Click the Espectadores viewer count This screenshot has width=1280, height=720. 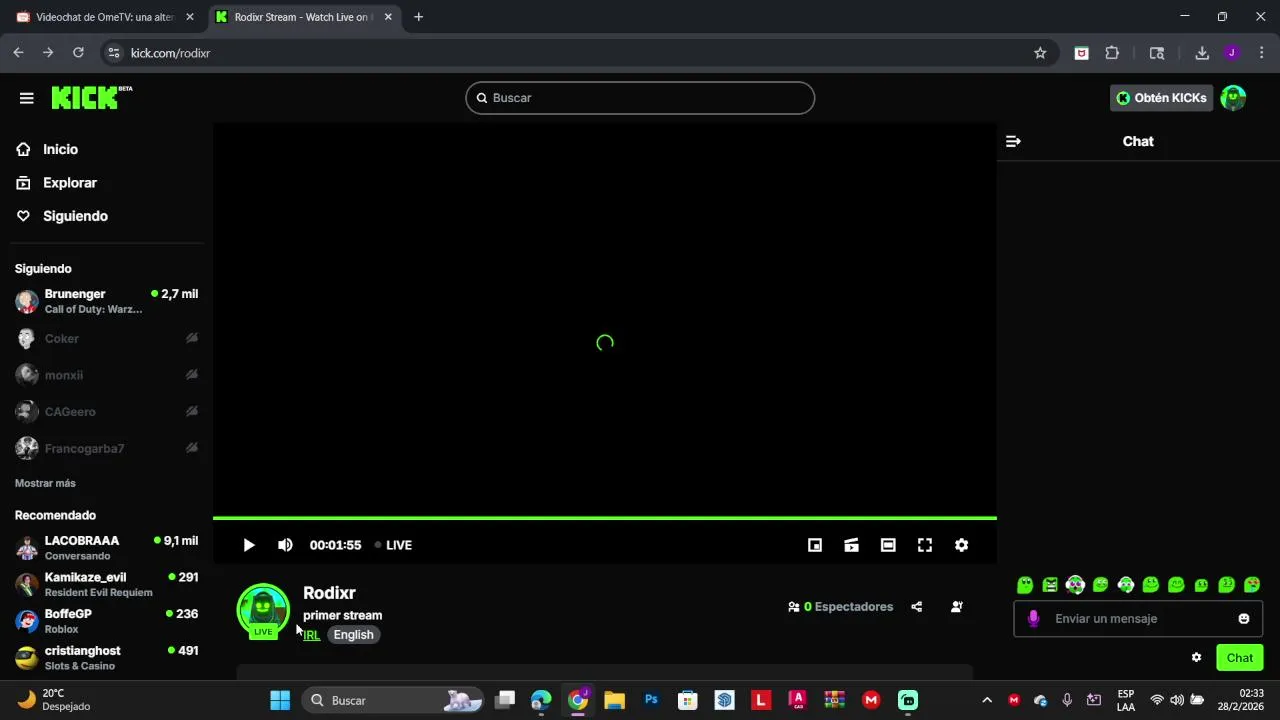841,607
